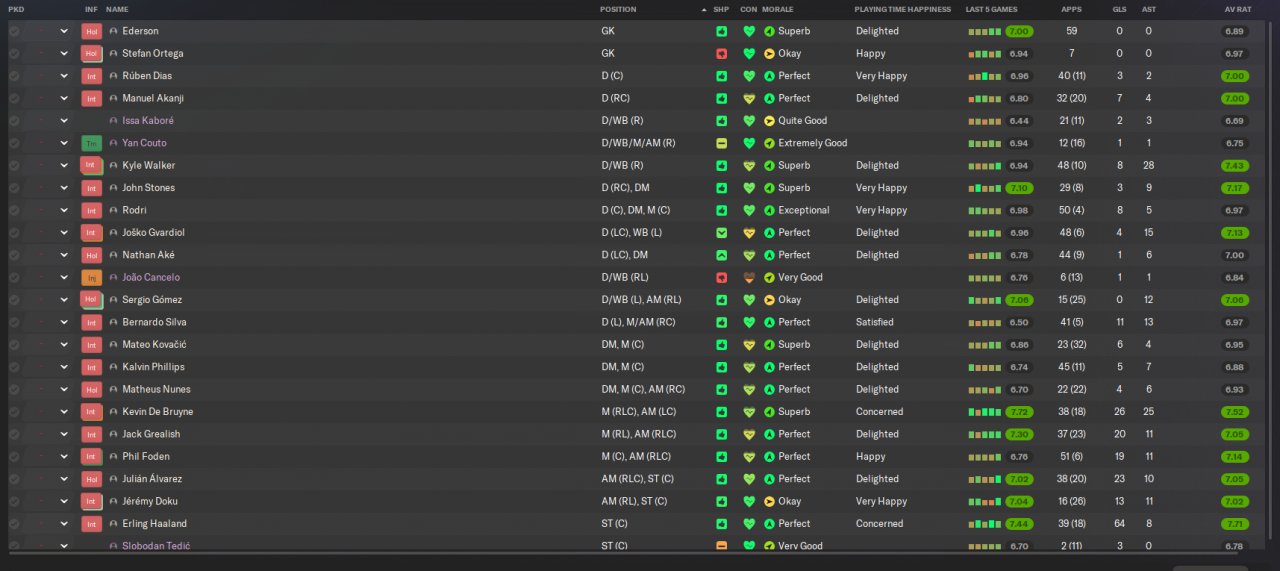
Task: Click Joško Gvardiol's match sharpness icon
Action: pyautogui.click(x=721, y=233)
